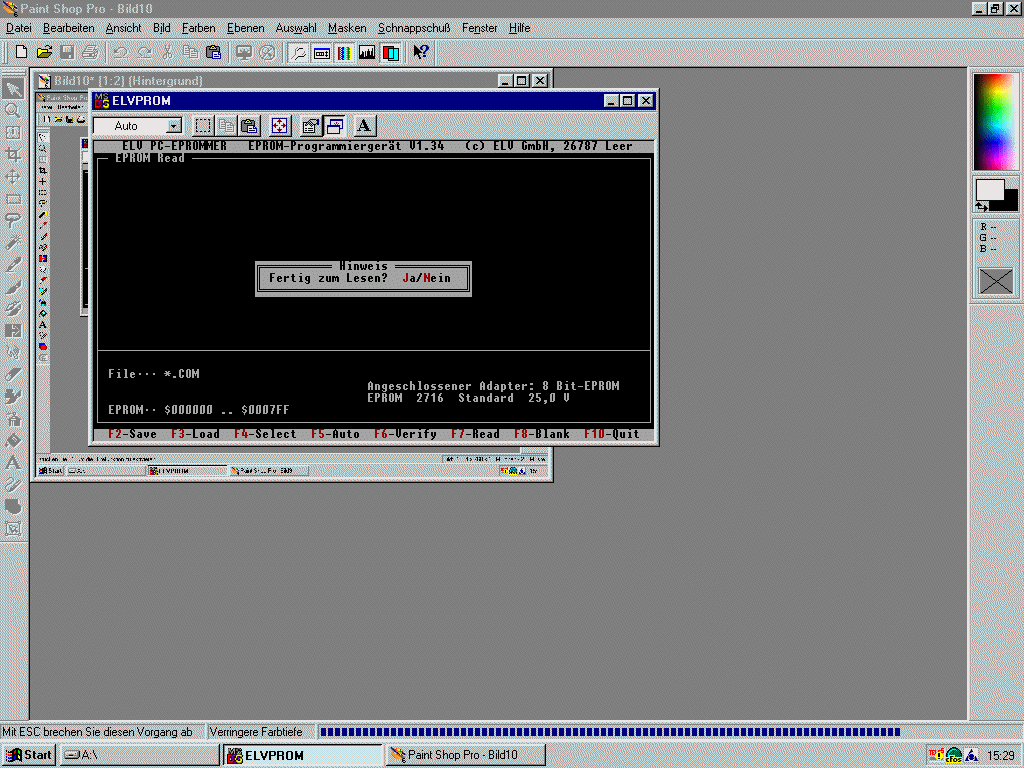Choose Nein in the Hinweis prompt
This screenshot has height=768, width=1024.
(437, 278)
